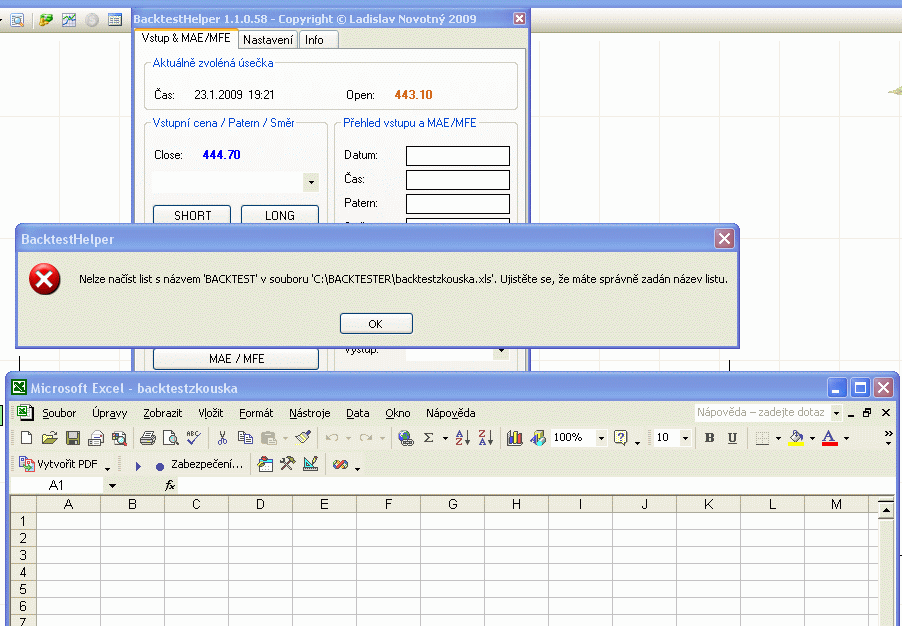Toggle Underline formatting in Excel
This screenshot has height=626, width=902.
click(x=732, y=438)
